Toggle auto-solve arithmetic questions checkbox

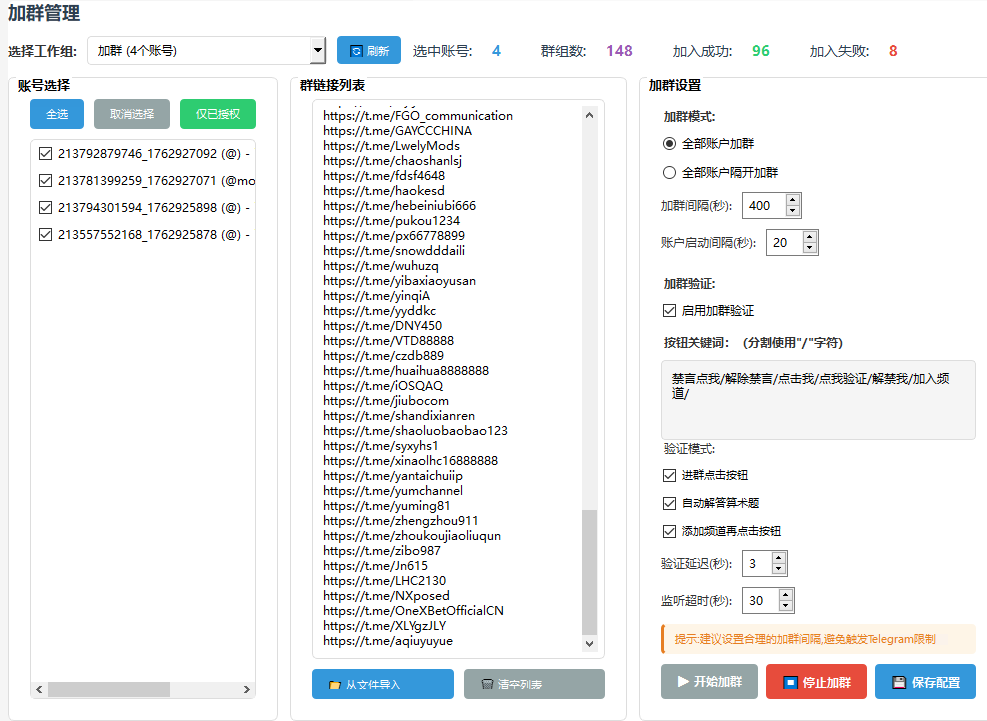[x=670, y=503]
